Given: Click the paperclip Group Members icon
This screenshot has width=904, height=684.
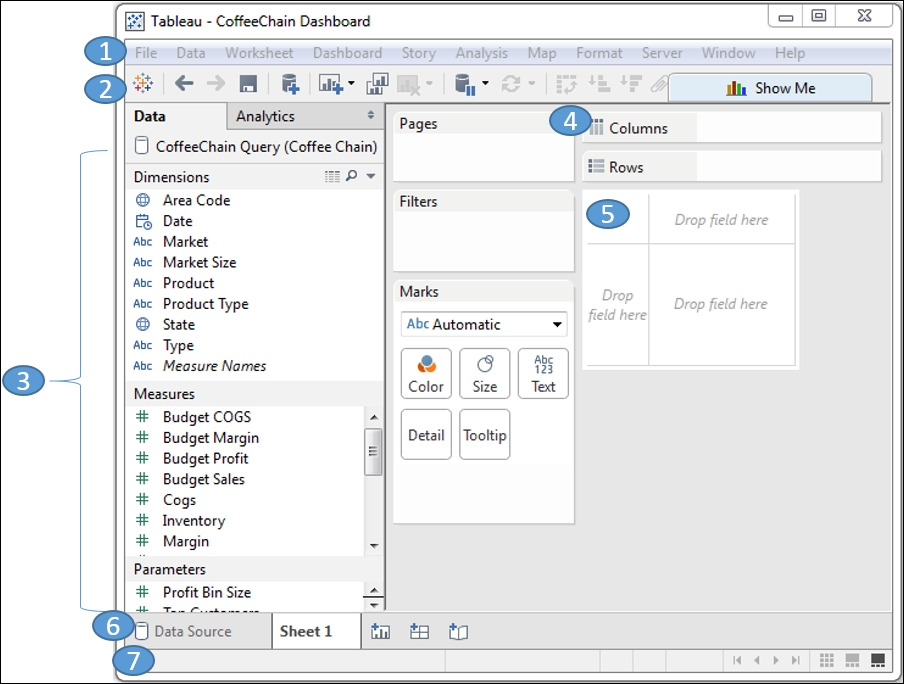Looking at the screenshot, I should [x=658, y=85].
